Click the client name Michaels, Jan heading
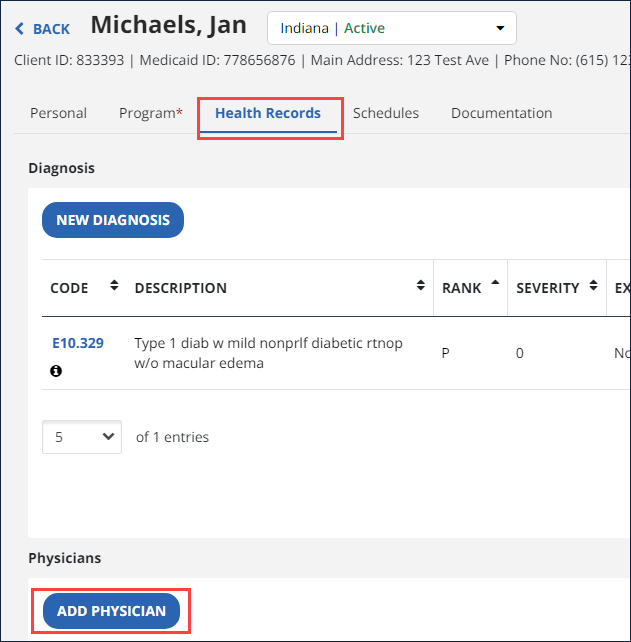Screen dimensions: 631x642 click(169, 25)
